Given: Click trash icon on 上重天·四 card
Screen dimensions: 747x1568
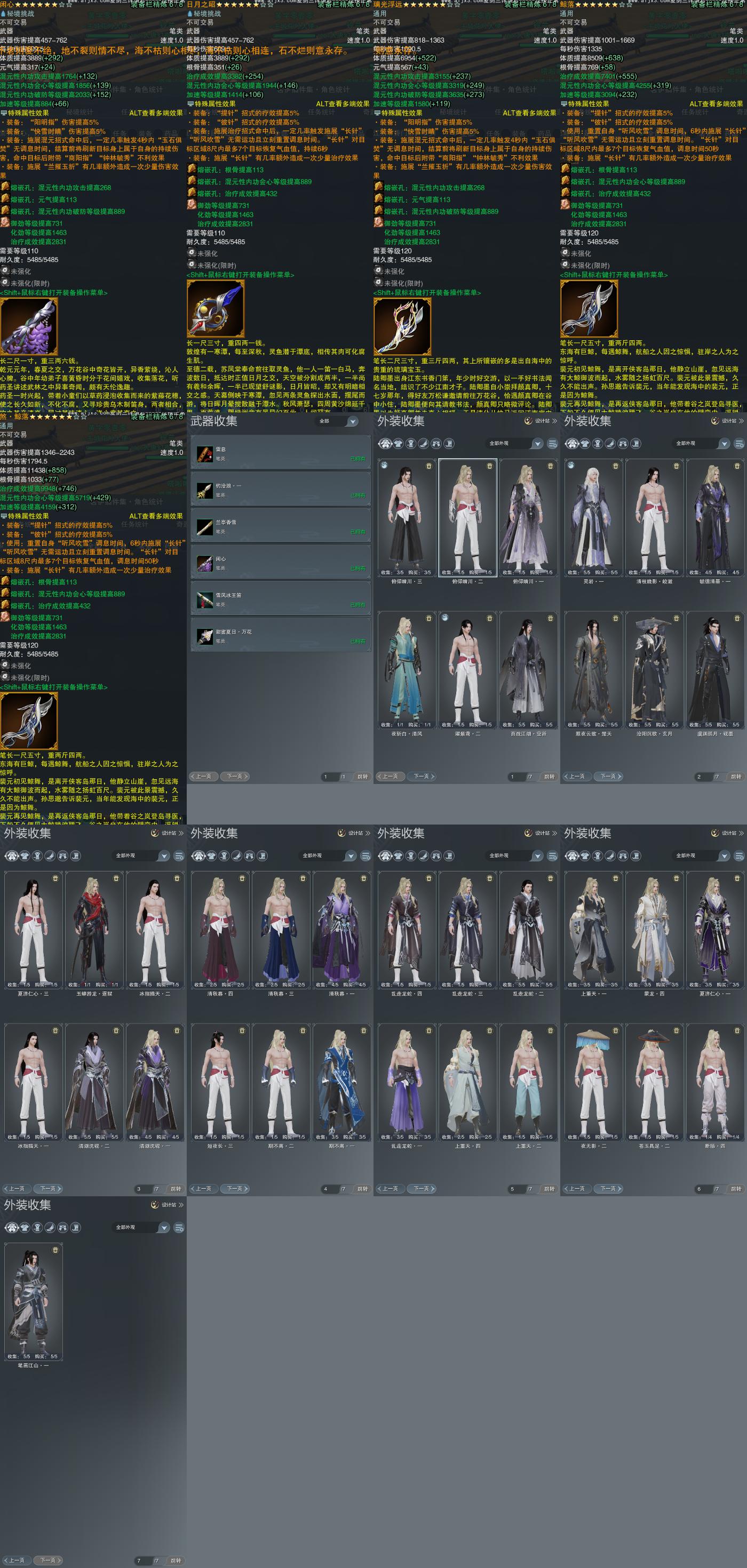Looking at the screenshot, I should pos(489,1030).
